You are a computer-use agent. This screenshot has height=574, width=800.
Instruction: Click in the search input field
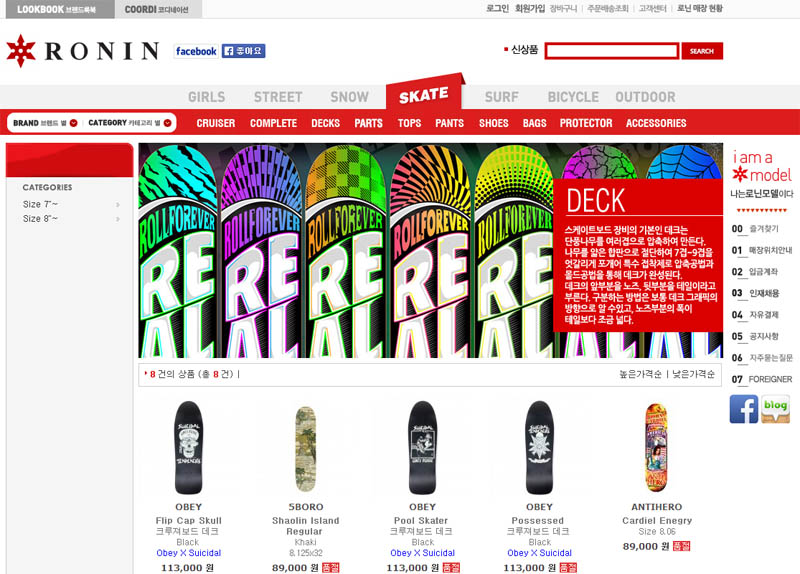pyautogui.click(x=612, y=51)
